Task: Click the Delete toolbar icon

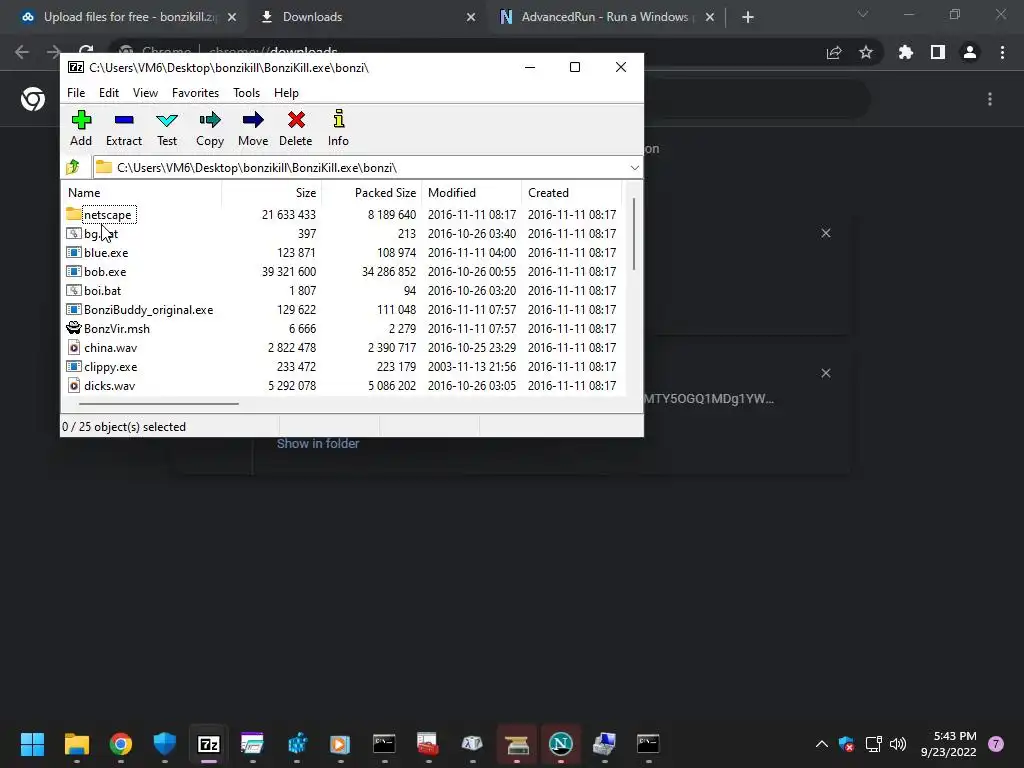Action: click(296, 120)
